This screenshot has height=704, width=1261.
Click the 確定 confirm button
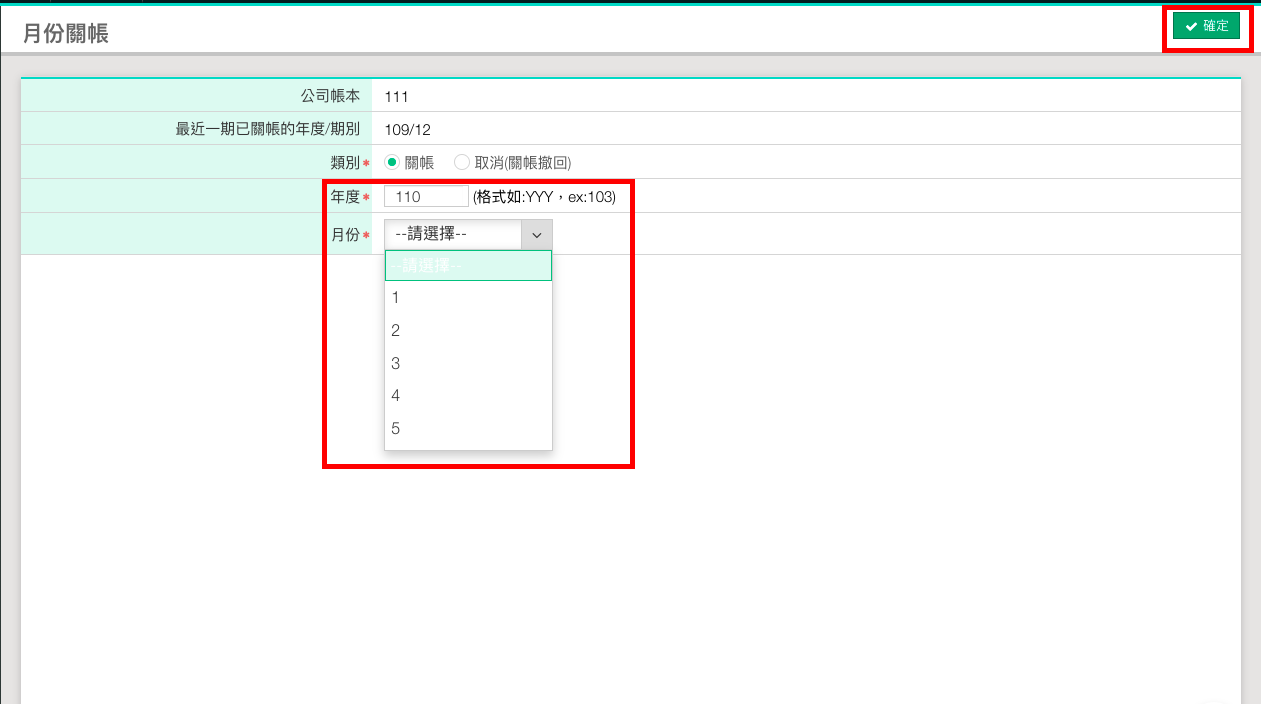tap(1206, 27)
